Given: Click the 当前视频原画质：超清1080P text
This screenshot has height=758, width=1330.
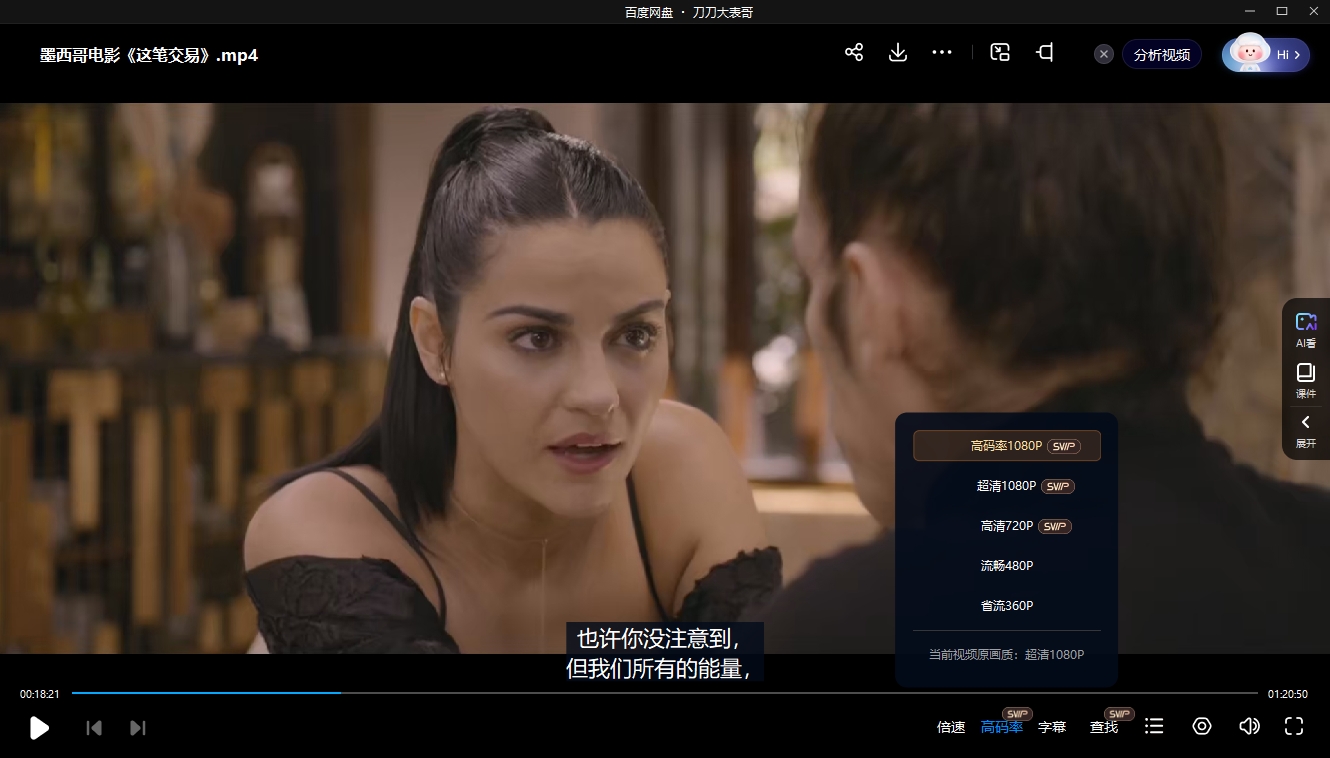Looking at the screenshot, I should click(x=1007, y=655).
